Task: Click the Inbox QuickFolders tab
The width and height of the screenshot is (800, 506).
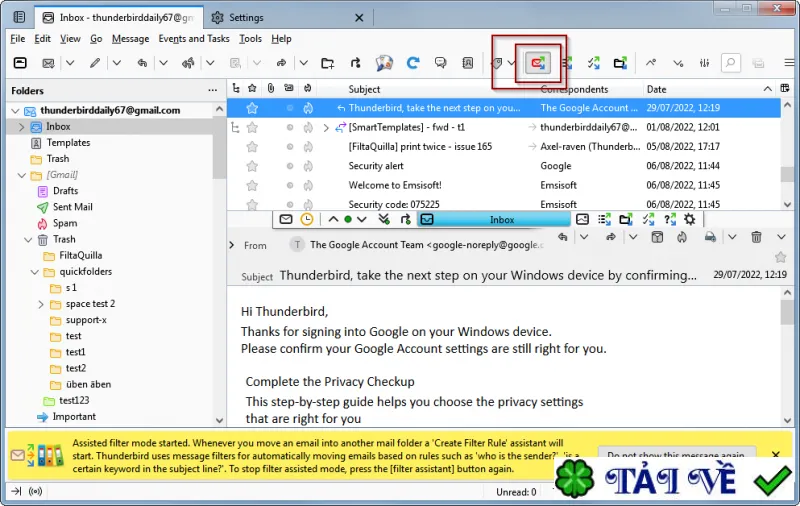Action: pos(494,219)
